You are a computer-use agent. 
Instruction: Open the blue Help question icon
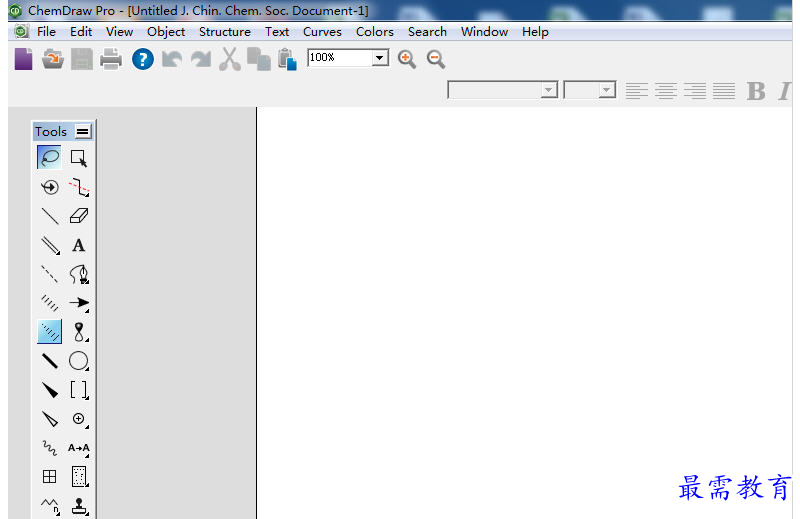[143, 59]
